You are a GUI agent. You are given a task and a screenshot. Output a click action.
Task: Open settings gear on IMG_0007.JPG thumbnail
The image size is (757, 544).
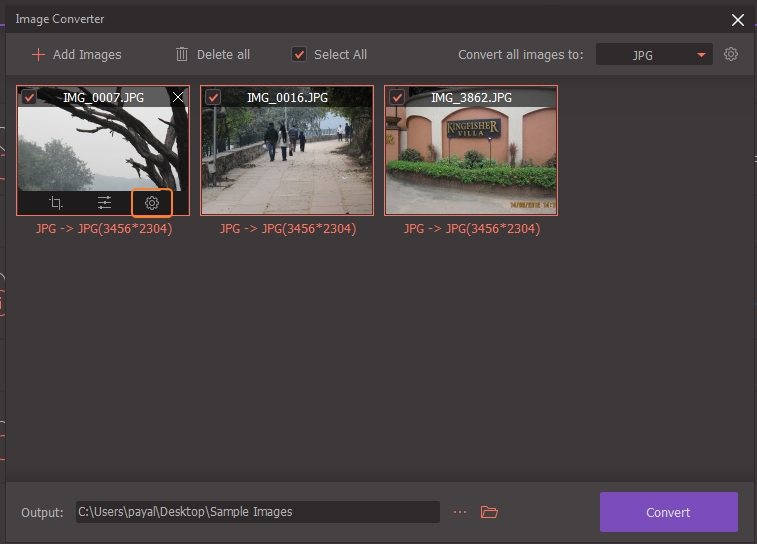(x=152, y=203)
